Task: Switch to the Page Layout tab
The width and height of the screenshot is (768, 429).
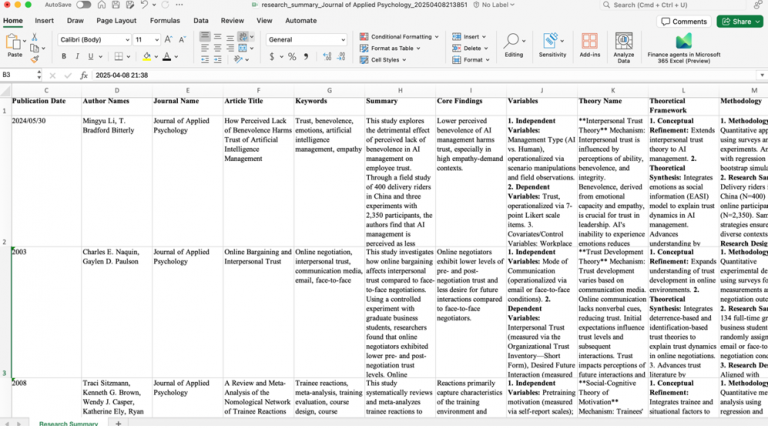Action: (x=117, y=20)
